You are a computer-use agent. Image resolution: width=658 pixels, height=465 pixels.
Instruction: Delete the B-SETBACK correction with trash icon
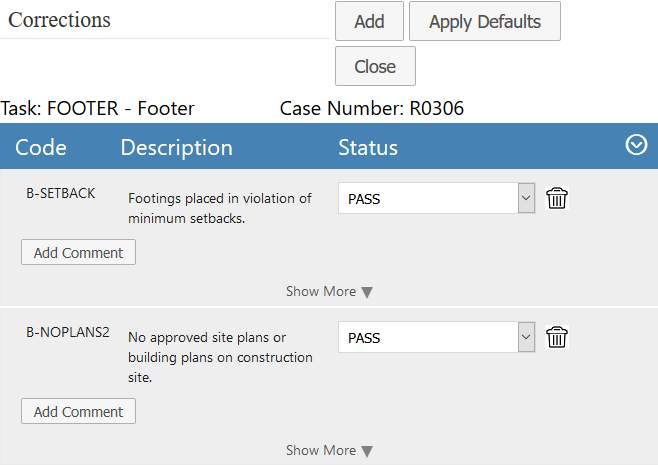557,198
